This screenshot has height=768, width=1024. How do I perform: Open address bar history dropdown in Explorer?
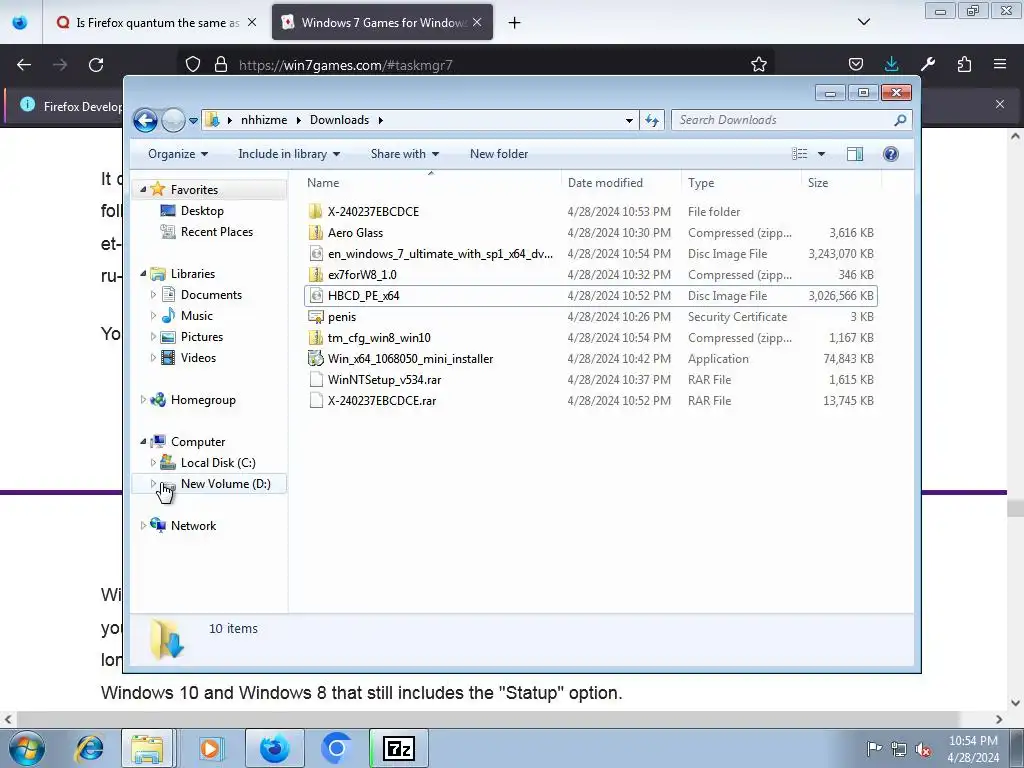(x=629, y=120)
